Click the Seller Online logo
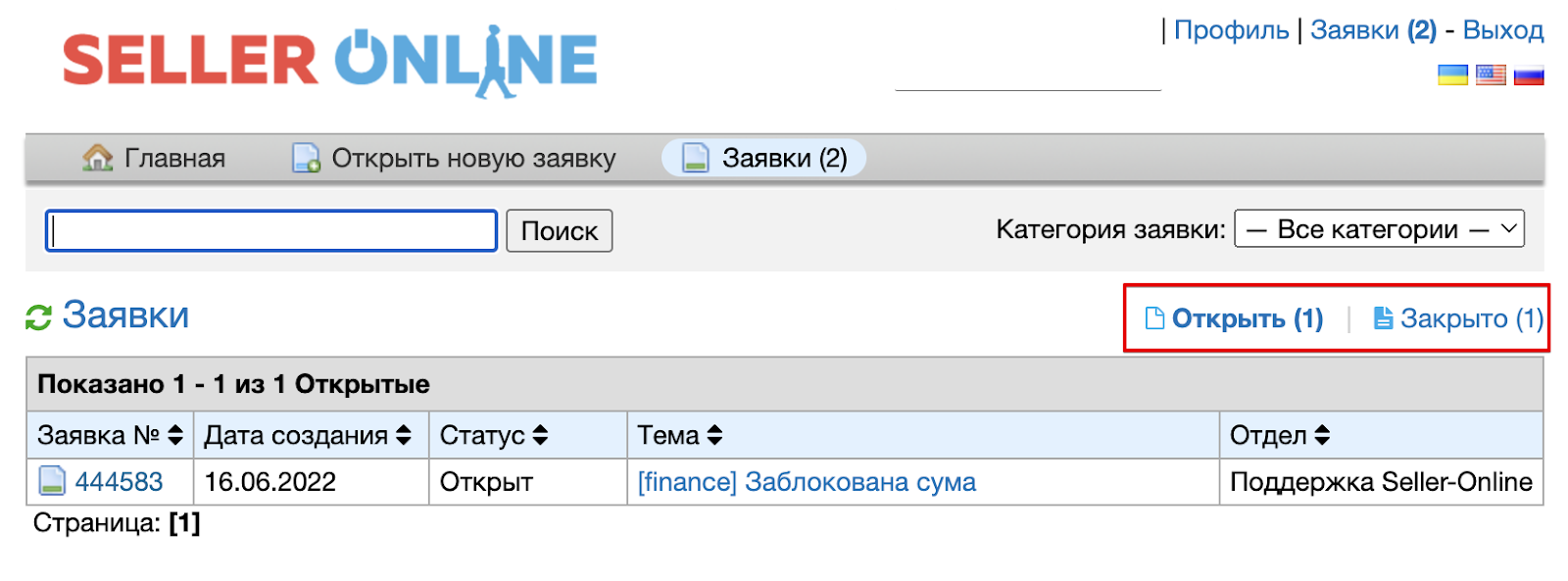 tap(330, 62)
